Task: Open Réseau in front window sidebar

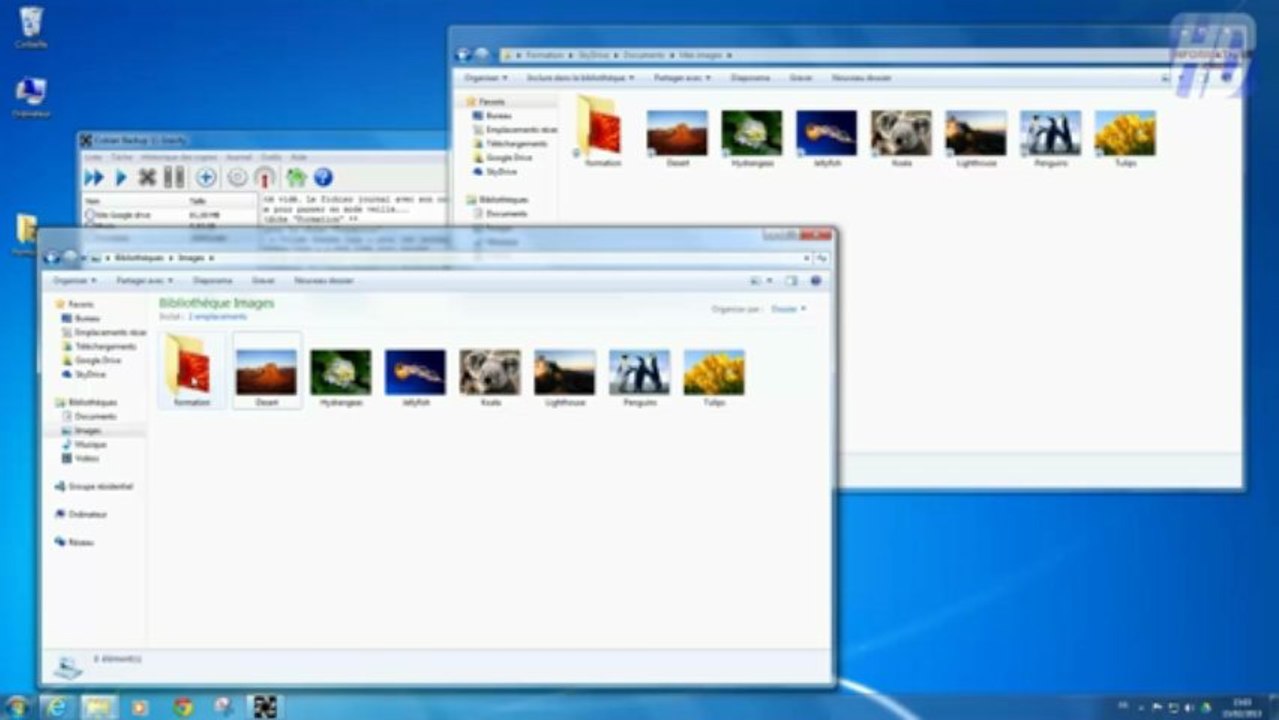Action: (74, 542)
